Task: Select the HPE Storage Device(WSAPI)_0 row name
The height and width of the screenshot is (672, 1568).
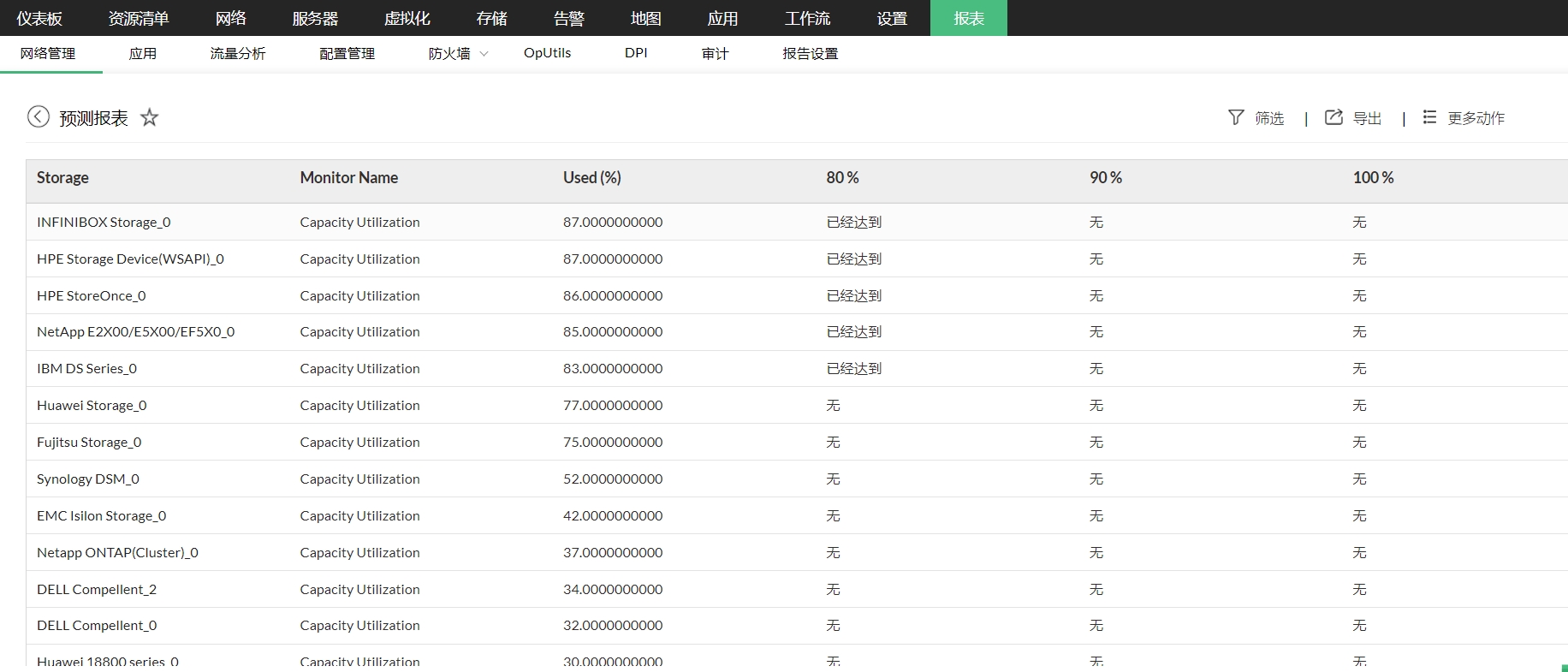Action: coord(130,259)
